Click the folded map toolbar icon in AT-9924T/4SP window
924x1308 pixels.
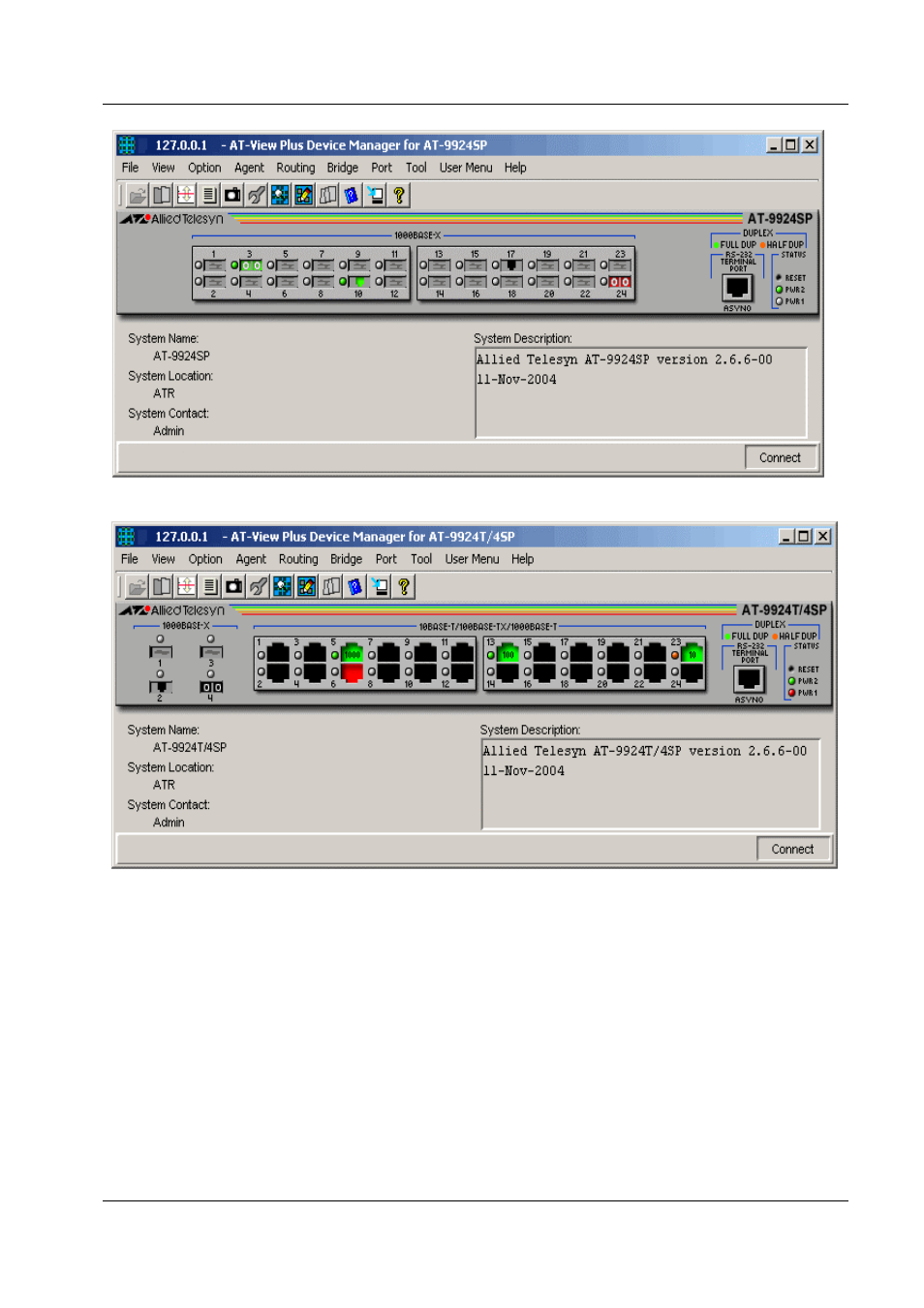tap(331, 587)
